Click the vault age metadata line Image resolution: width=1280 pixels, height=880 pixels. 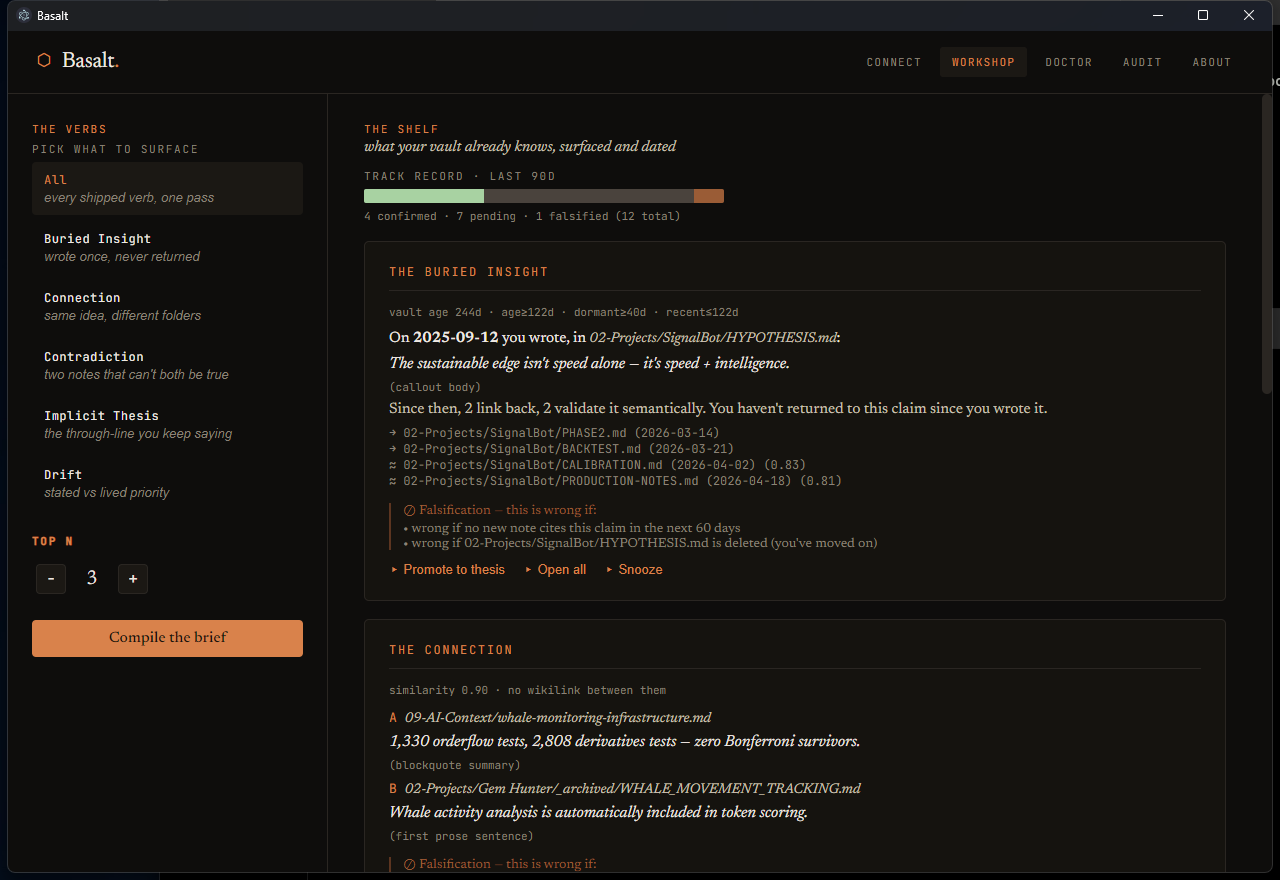564,313
